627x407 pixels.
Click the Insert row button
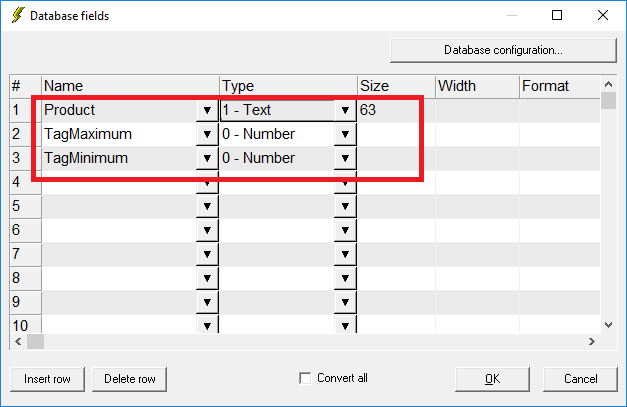tap(47, 379)
